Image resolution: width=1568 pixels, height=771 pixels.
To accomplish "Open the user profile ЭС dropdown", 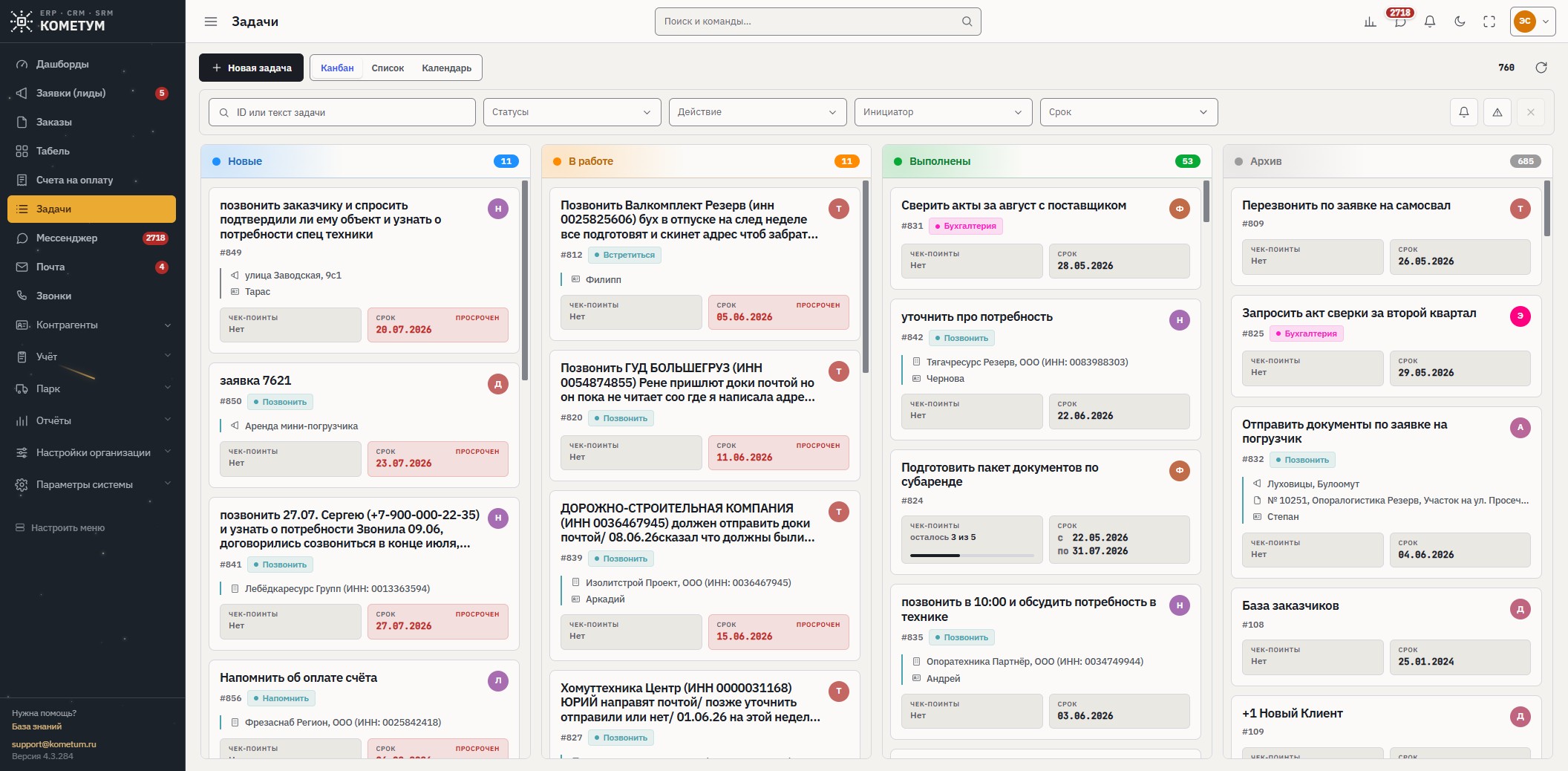I will (1532, 22).
